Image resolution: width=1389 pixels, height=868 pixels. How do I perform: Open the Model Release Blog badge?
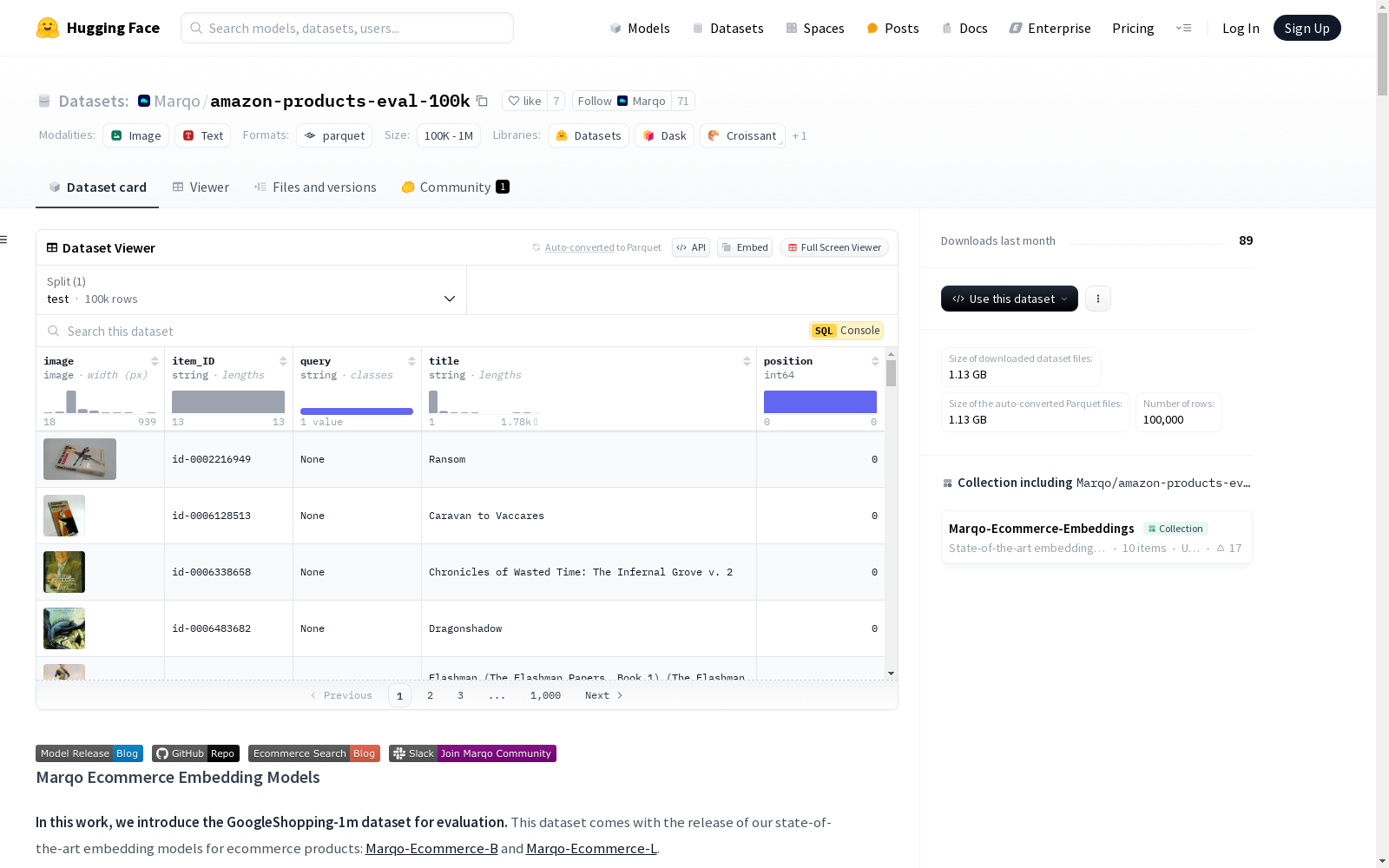[x=89, y=753]
